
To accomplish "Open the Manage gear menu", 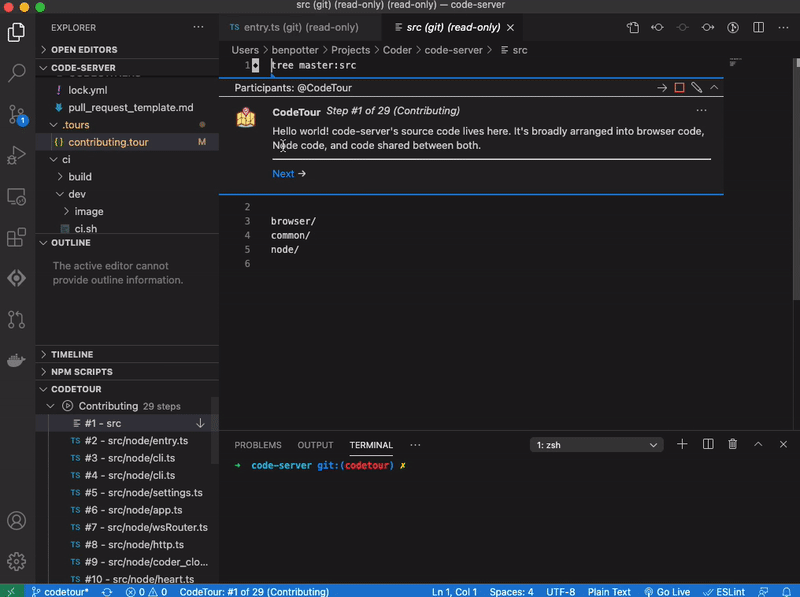I will (16, 562).
